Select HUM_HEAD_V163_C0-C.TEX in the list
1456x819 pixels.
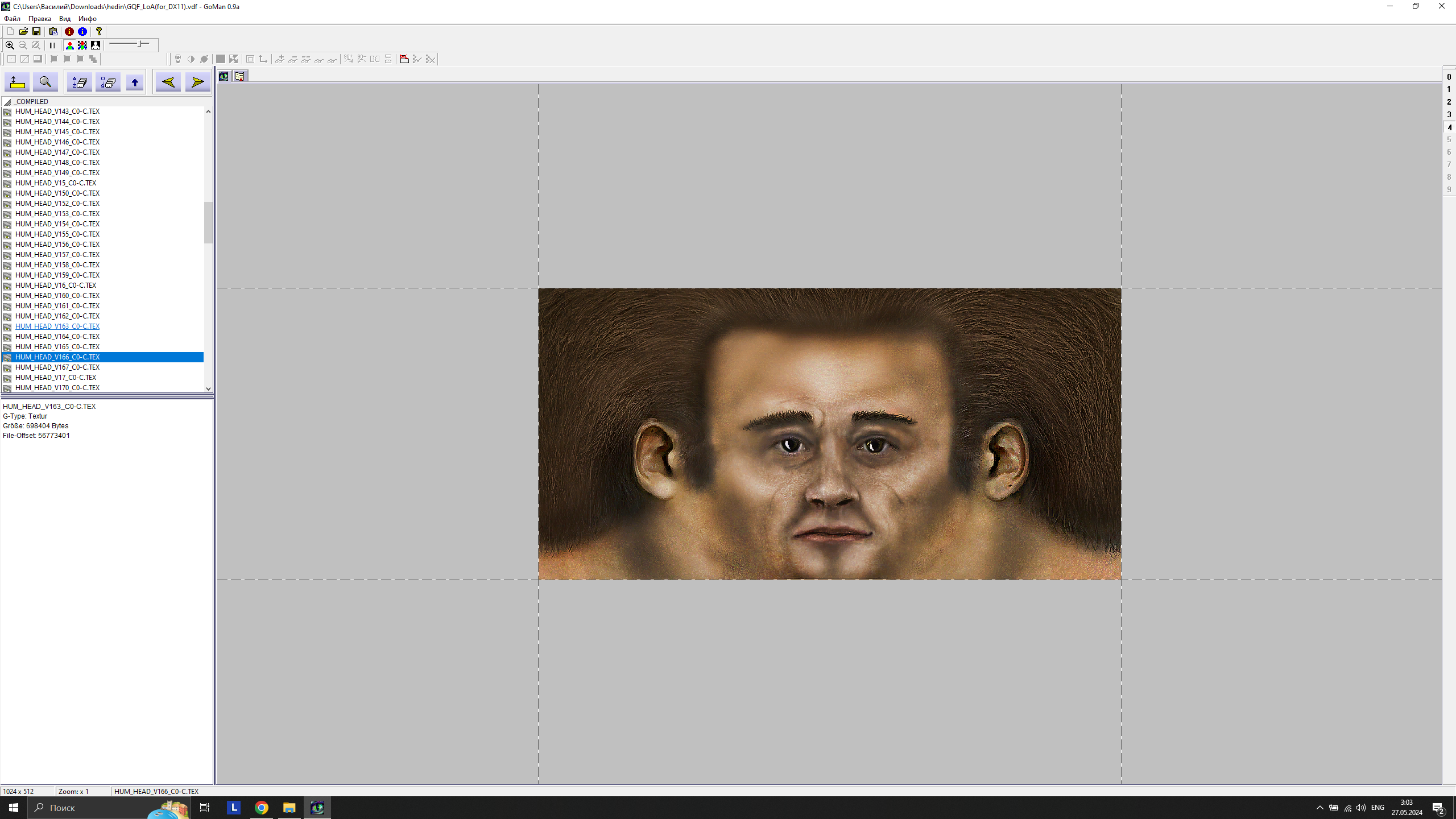(57, 326)
